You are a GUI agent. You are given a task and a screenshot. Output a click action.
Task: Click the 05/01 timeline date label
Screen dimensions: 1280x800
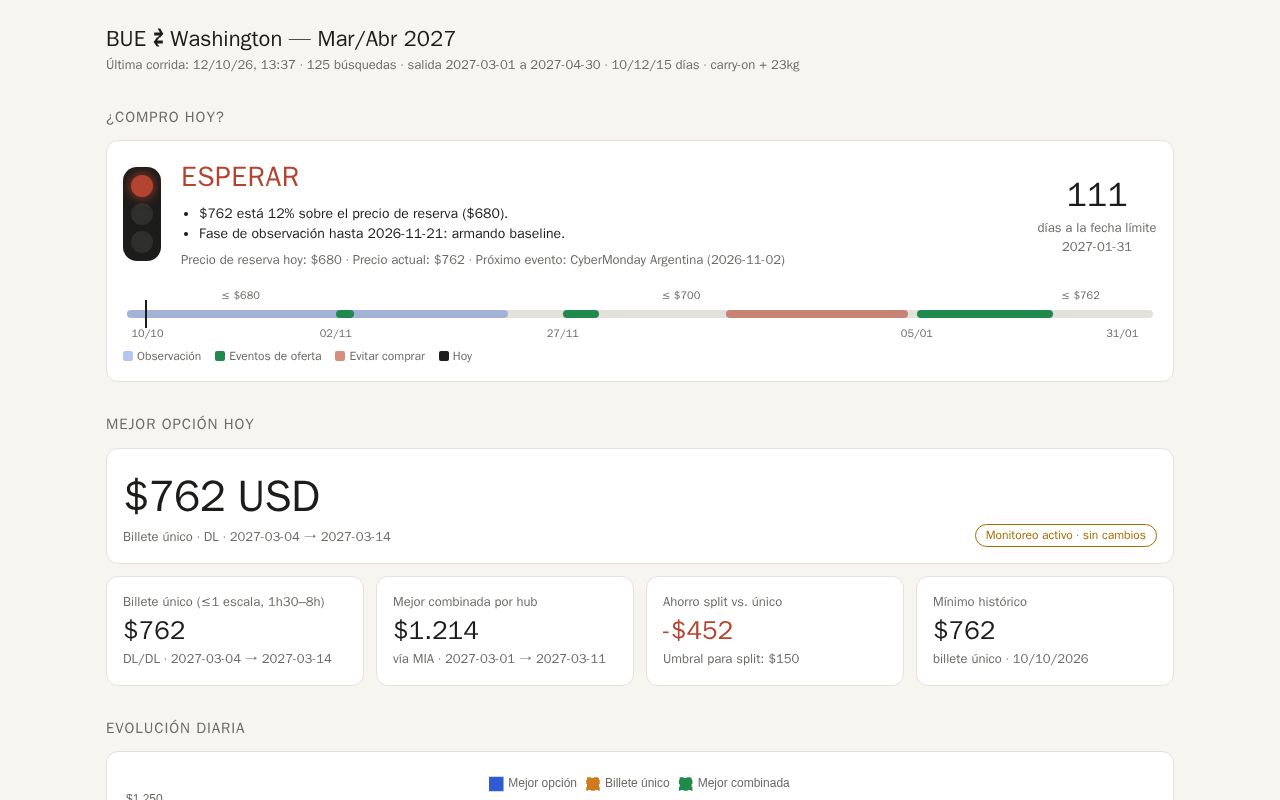pyautogui.click(x=916, y=334)
